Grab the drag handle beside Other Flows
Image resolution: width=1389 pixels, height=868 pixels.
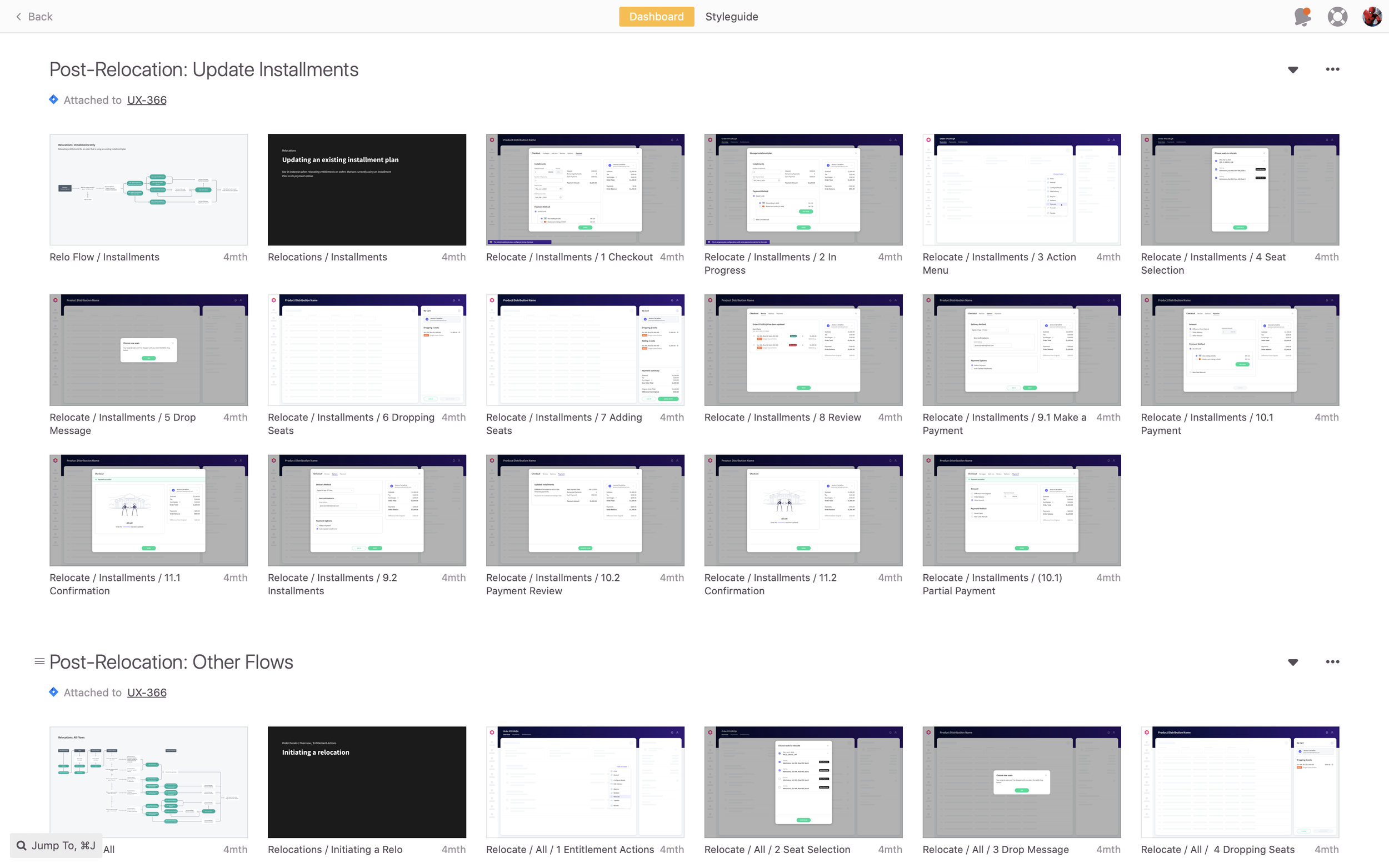pyautogui.click(x=39, y=661)
